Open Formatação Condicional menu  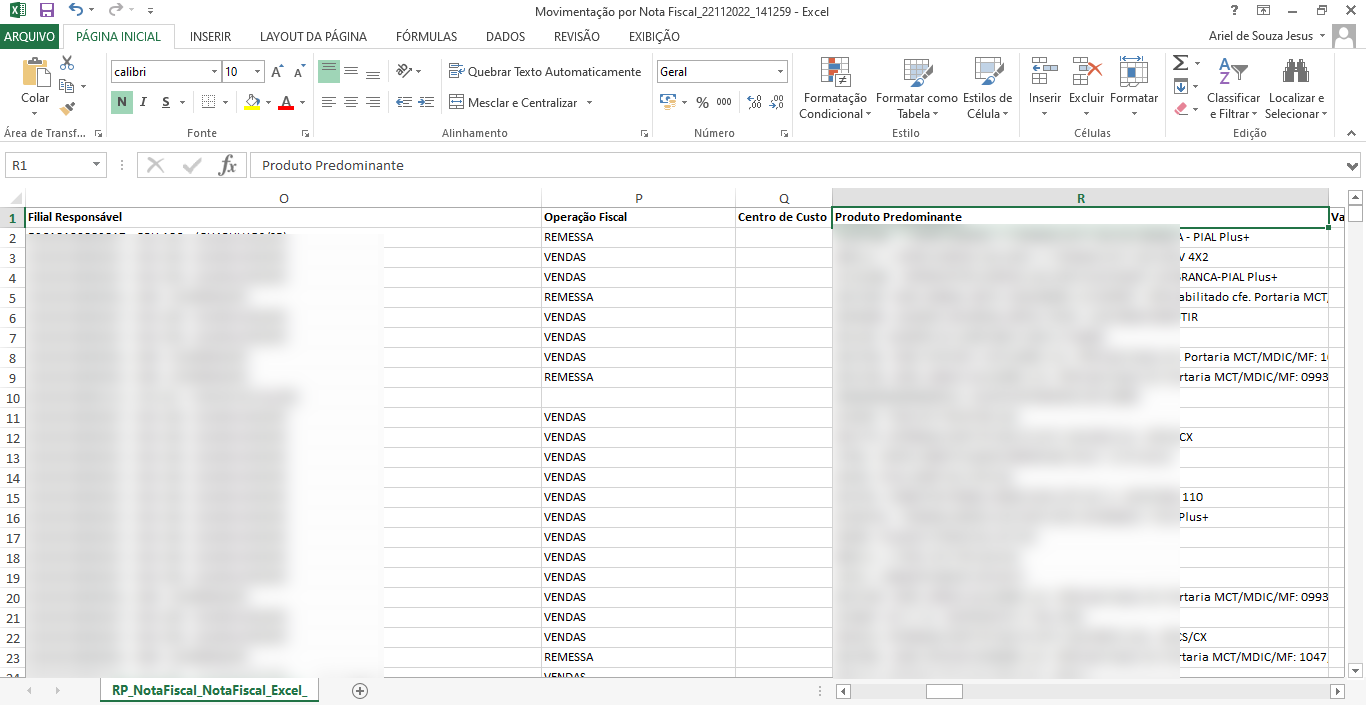[x=835, y=88]
